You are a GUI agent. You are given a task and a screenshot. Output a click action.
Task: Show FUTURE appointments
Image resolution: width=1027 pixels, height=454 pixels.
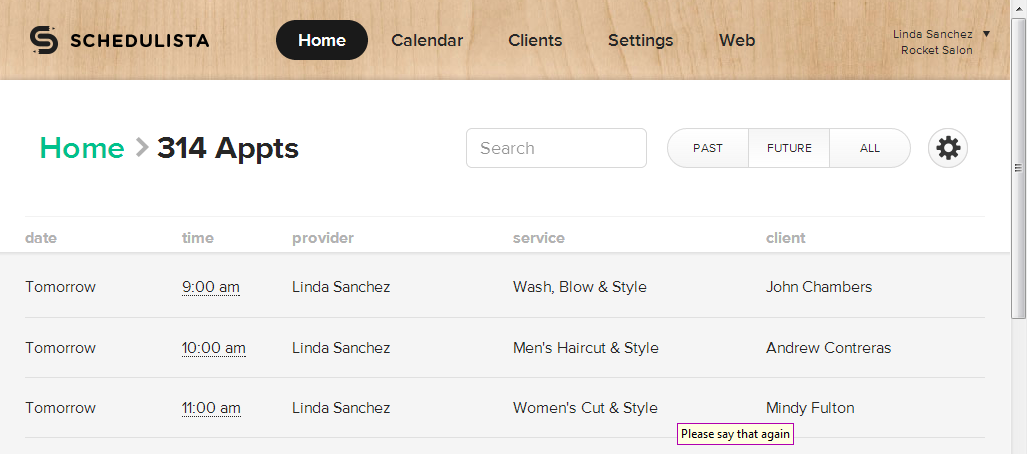pyautogui.click(x=789, y=148)
